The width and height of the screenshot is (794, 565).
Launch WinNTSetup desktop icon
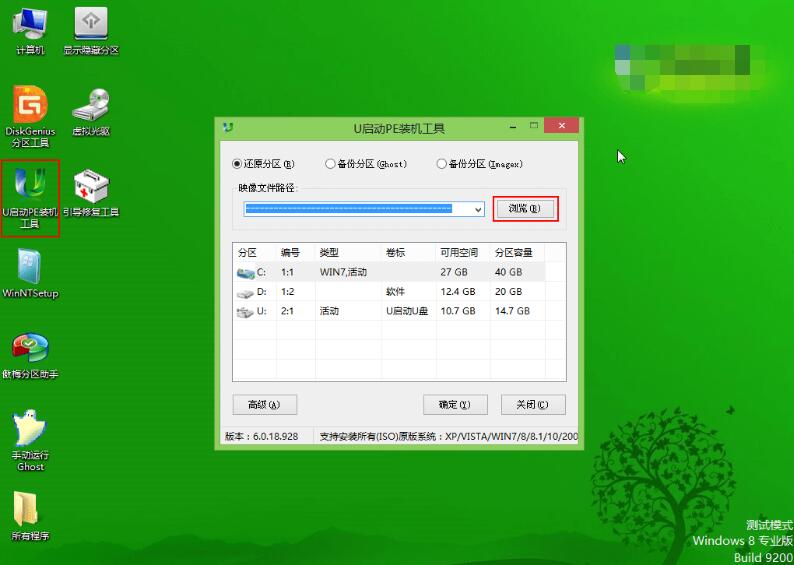pyautogui.click(x=30, y=273)
